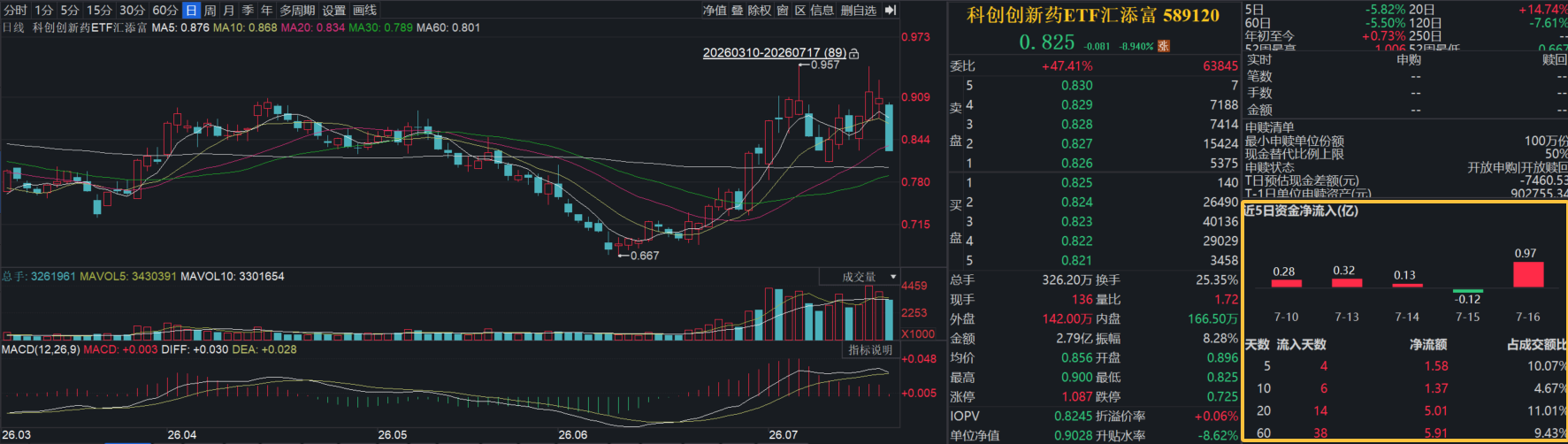Toggle 净值 net value display

715,10
